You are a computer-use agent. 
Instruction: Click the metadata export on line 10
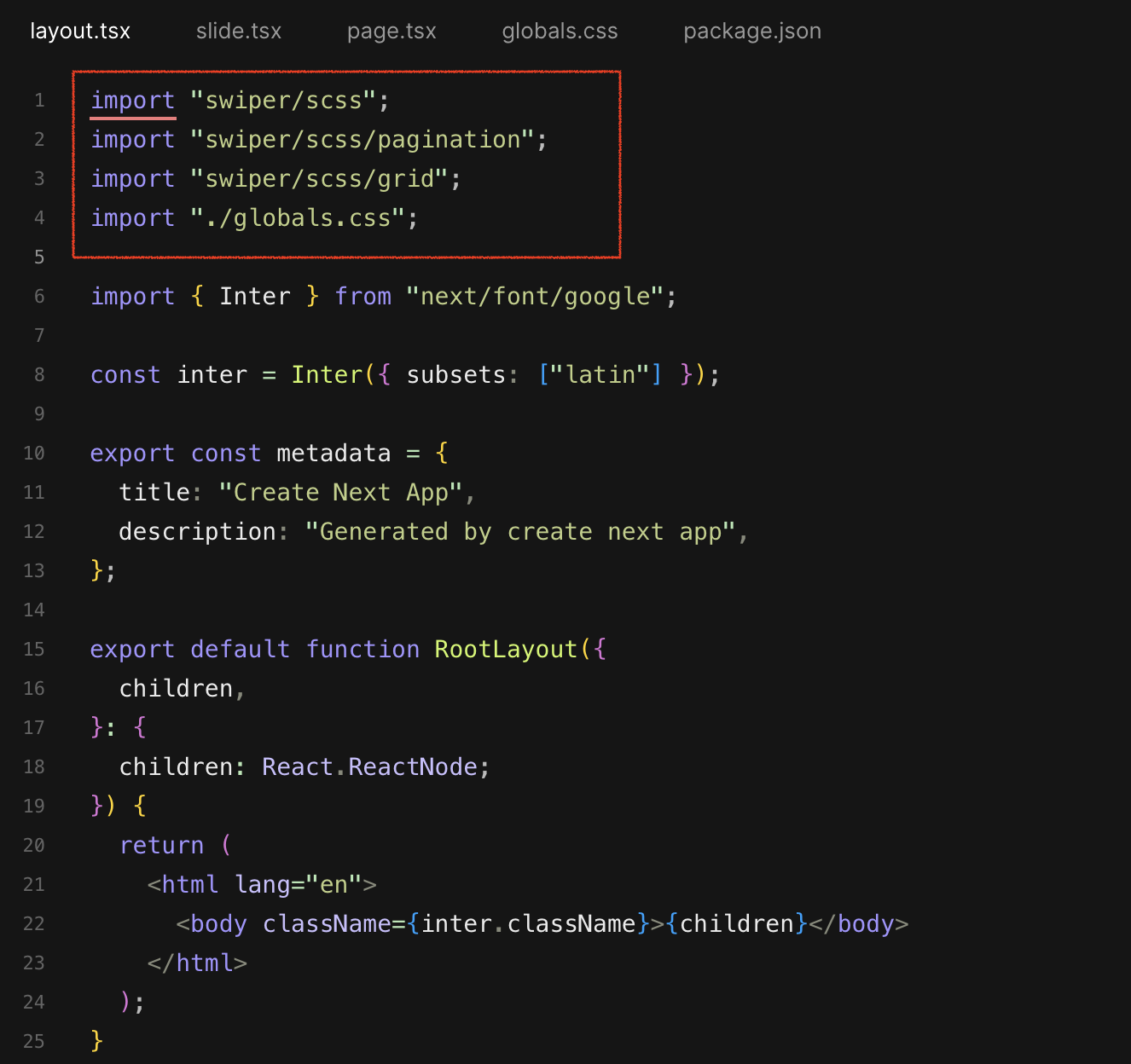pyautogui.click(x=333, y=453)
